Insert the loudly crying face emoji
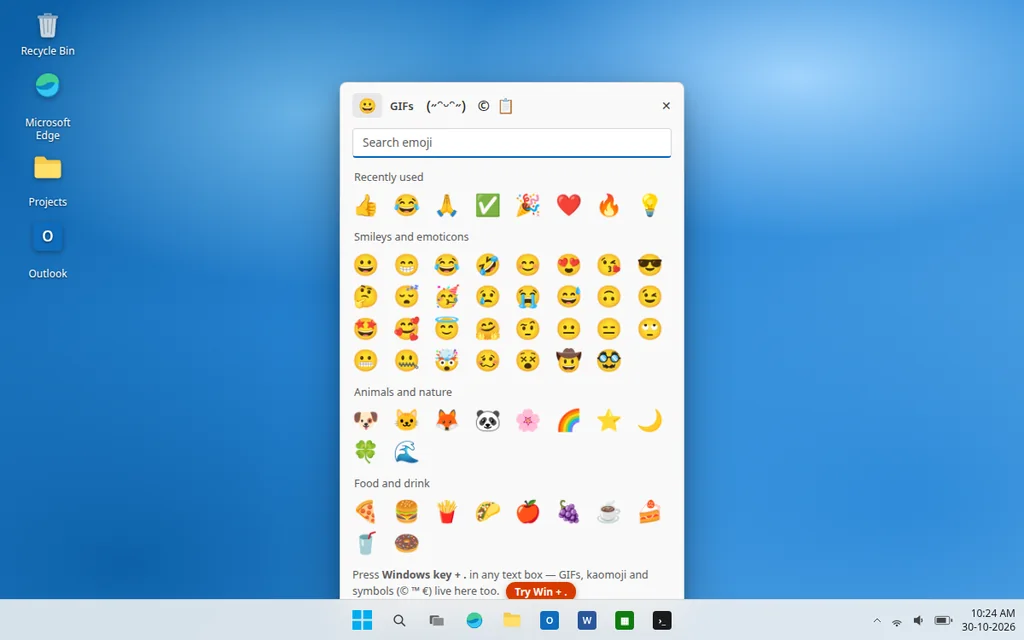Image resolution: width=1024 pixels, height=640 pixels. (x=528, y=296)
